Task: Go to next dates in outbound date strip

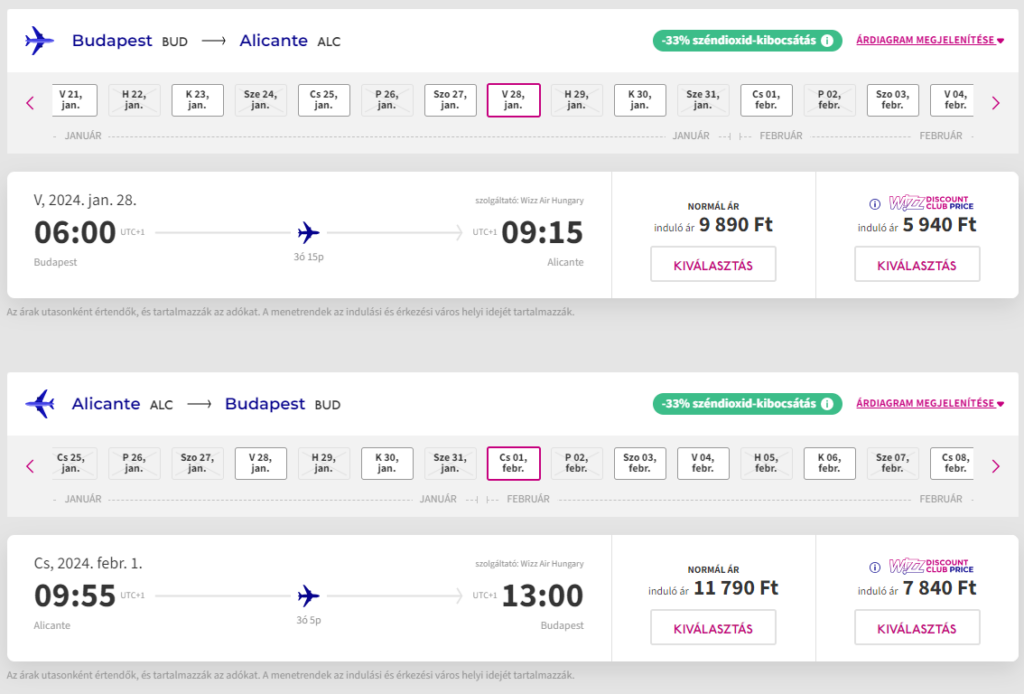Action: pos(995,102)
